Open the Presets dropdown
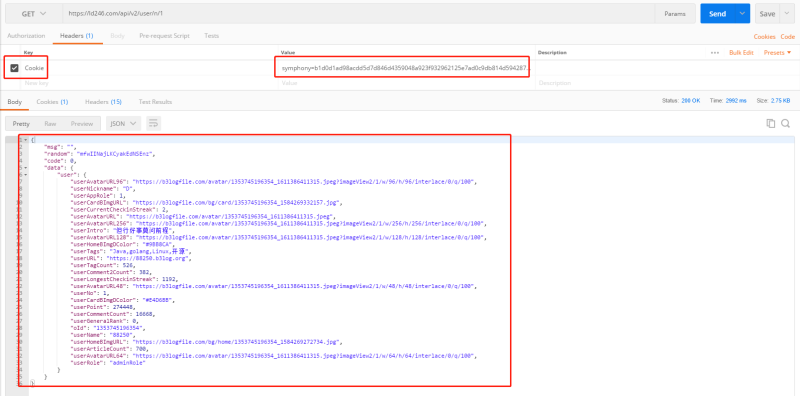Image resolution: width=800 pixels, height=396 pixels. (x=778, y=53)
